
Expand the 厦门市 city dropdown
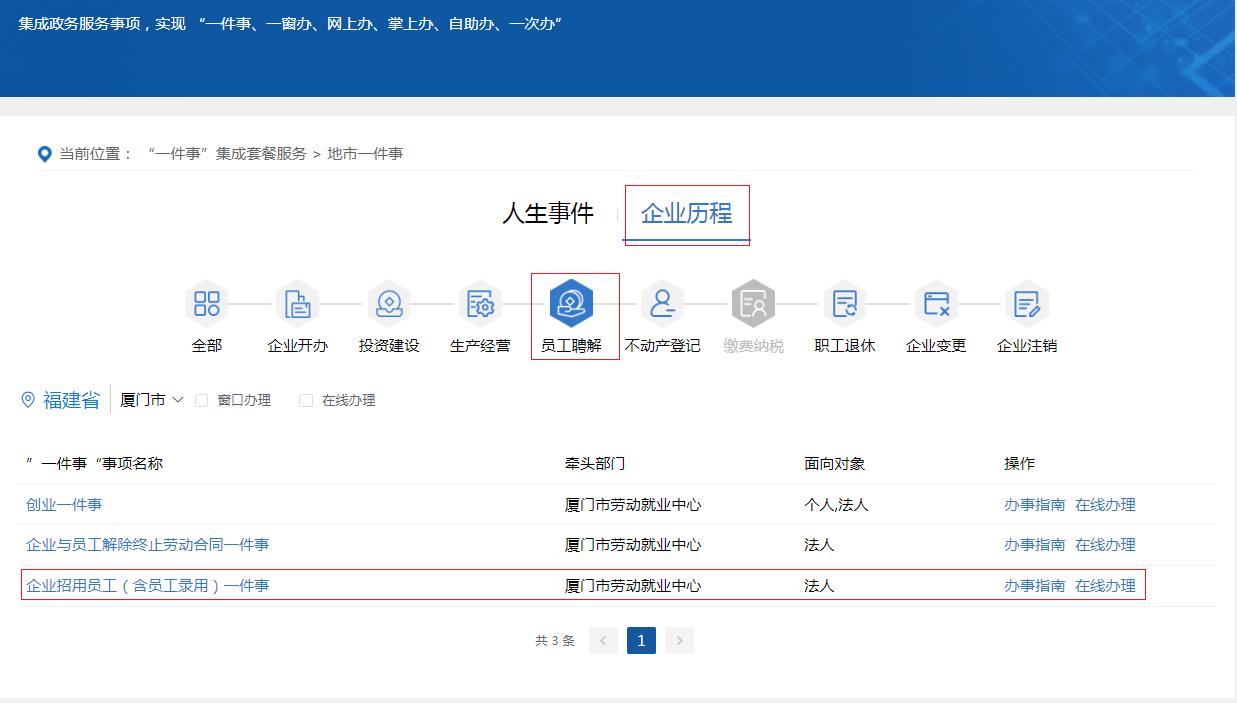[152, 400]
